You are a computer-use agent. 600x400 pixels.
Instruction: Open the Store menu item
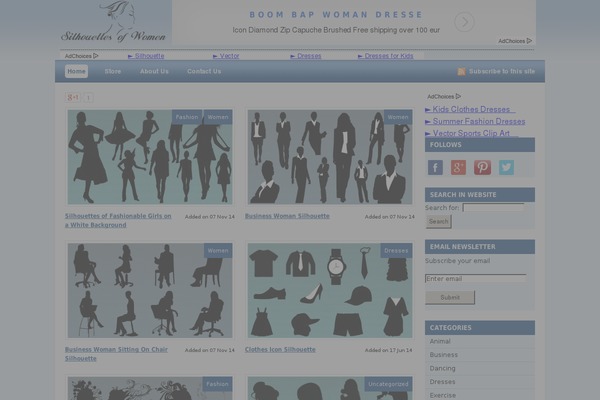pos(113,71)
